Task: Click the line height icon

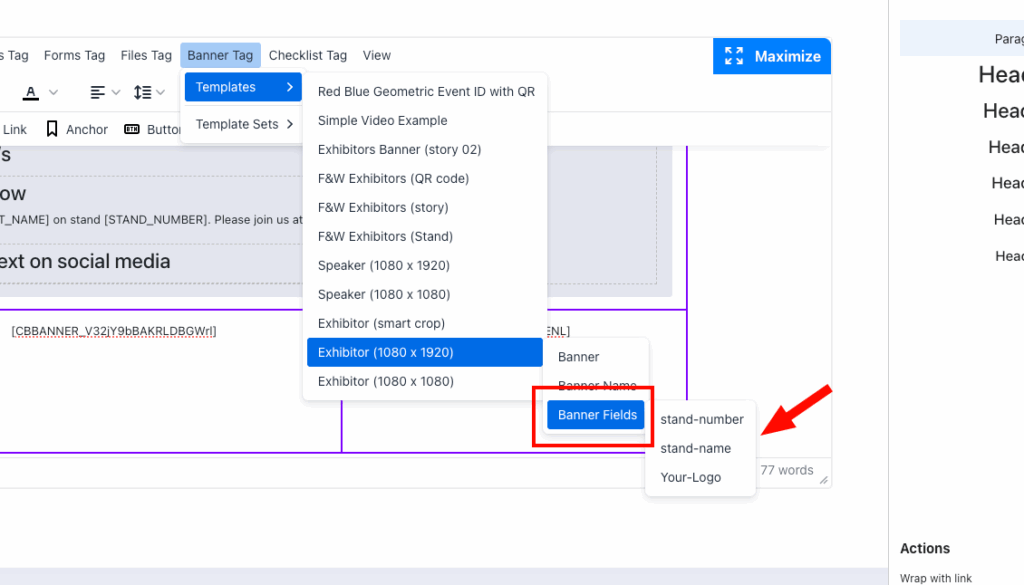Action: [142, 92]
